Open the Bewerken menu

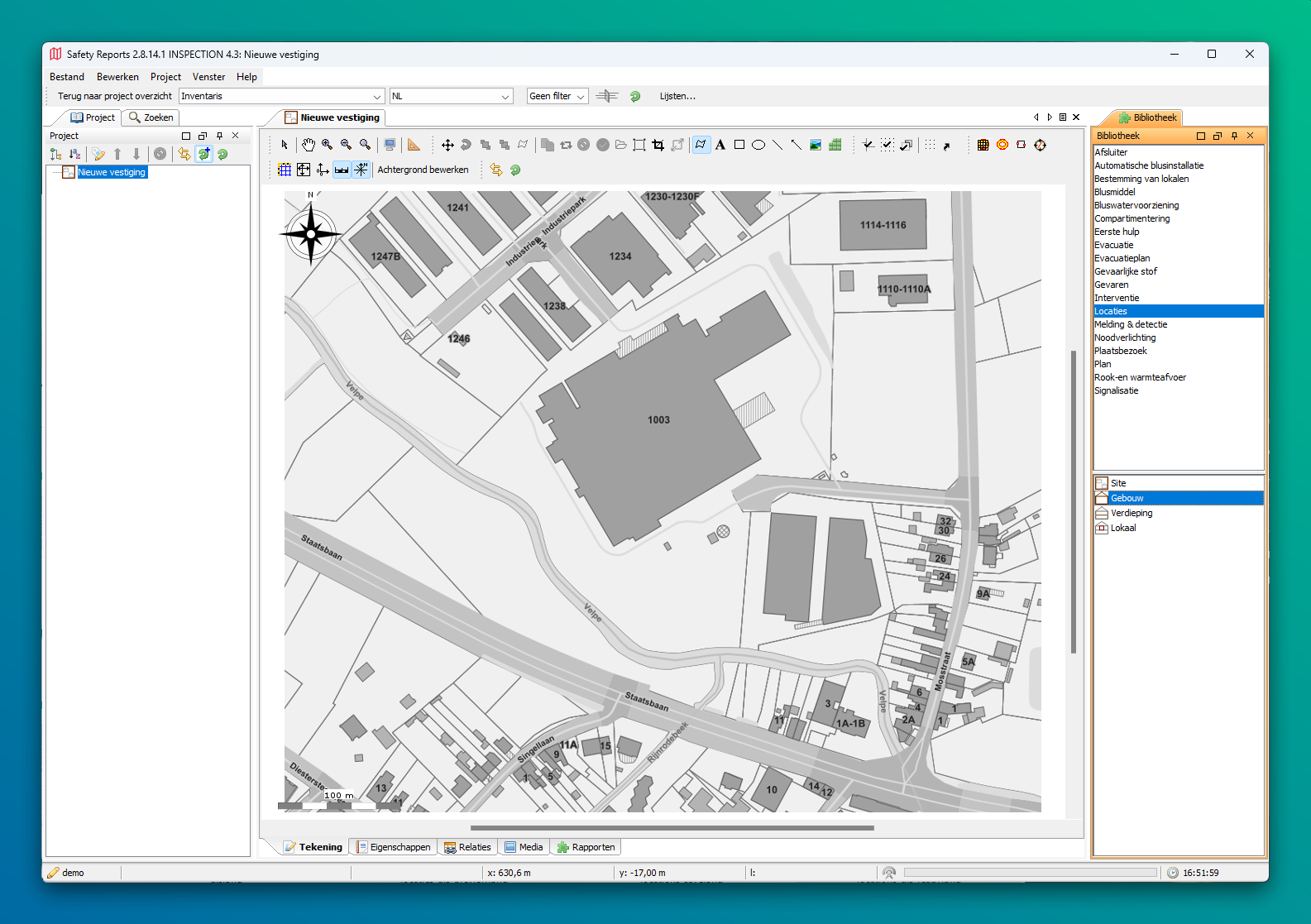[117, 77]
